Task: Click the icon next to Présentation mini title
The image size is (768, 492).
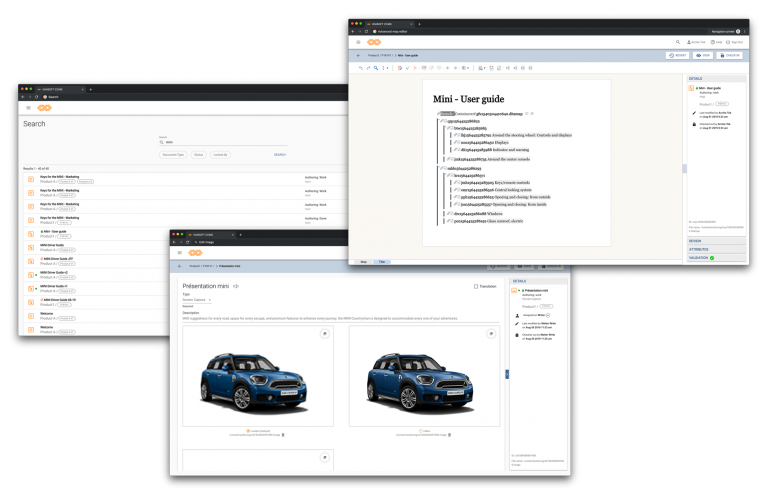Action: [x=236, y=286]
